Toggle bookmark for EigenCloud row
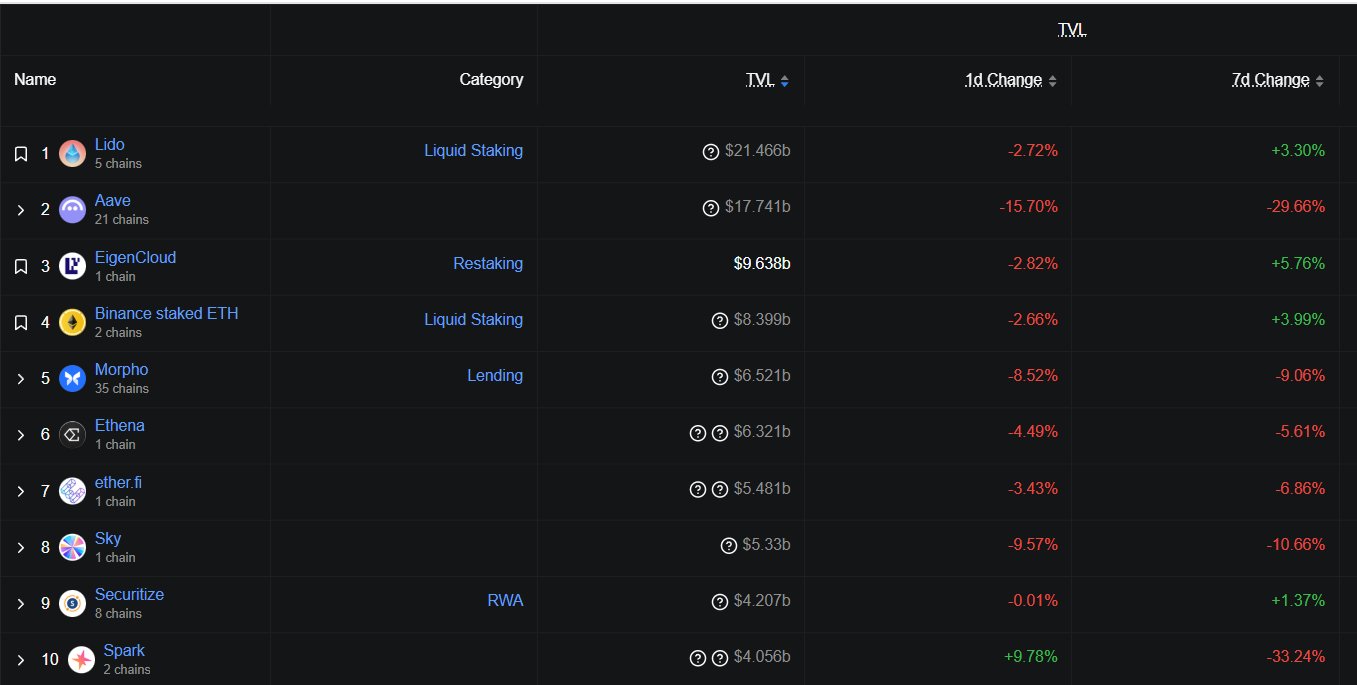The width and height of the screenshot is (1357, 685). (21, 266)
